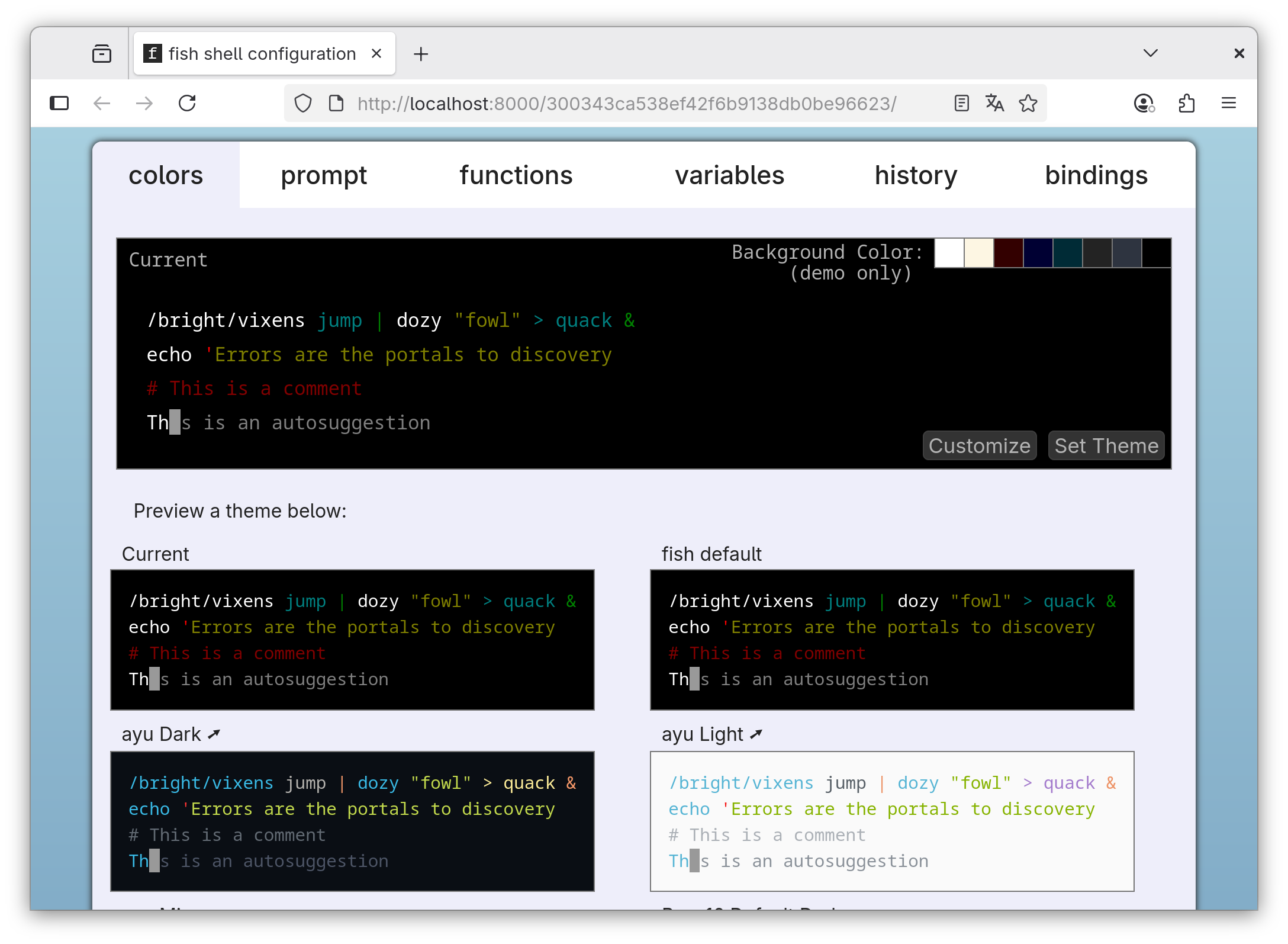Bookmark this page with star icon
This screenshot has width=1288, height=944.
click(1028, 104)
